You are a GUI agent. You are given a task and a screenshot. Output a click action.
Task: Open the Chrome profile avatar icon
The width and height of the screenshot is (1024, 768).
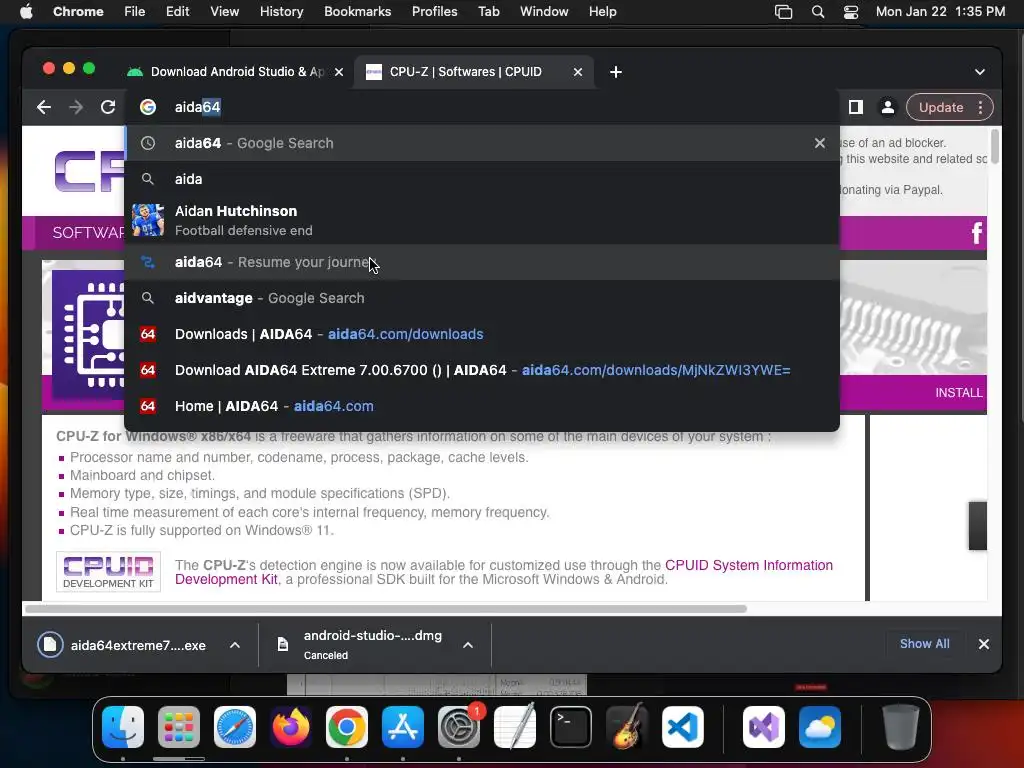pos(888,107)
